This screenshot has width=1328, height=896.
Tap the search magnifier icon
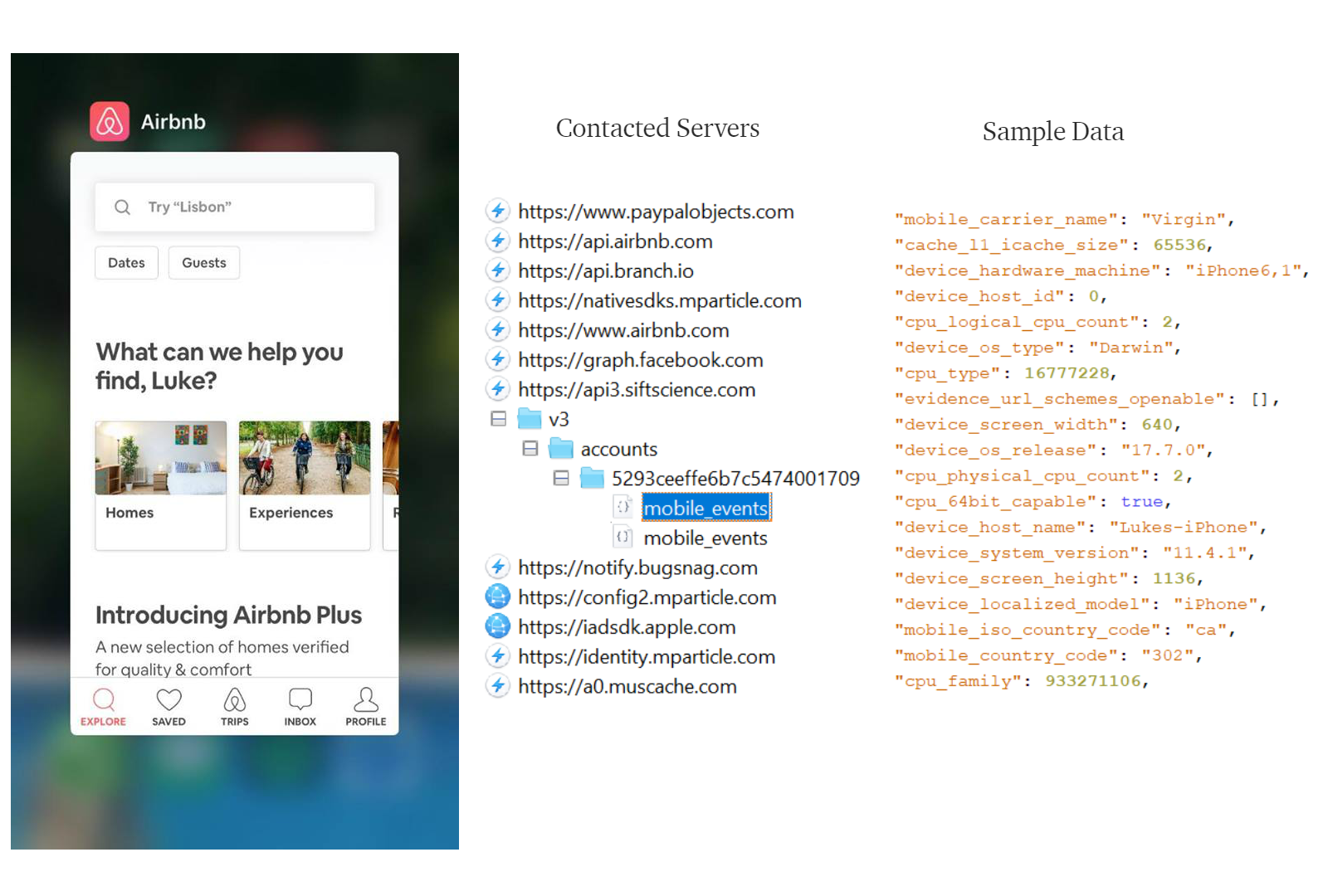[x=122, y=207]
